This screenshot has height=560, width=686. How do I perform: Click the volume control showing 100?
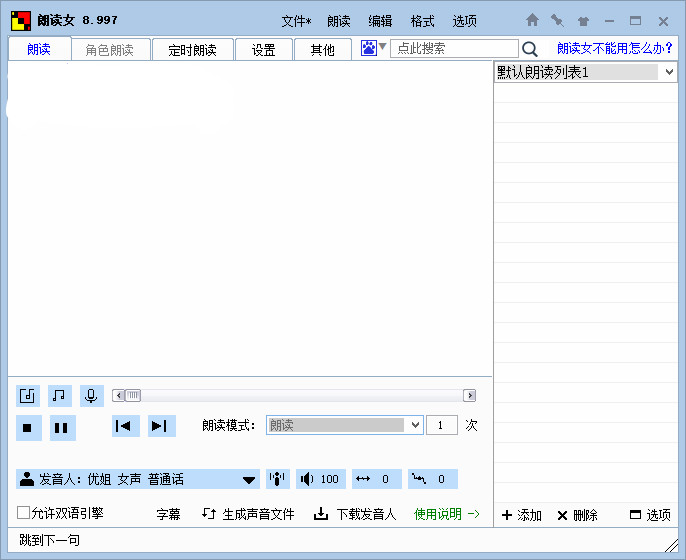320,480
